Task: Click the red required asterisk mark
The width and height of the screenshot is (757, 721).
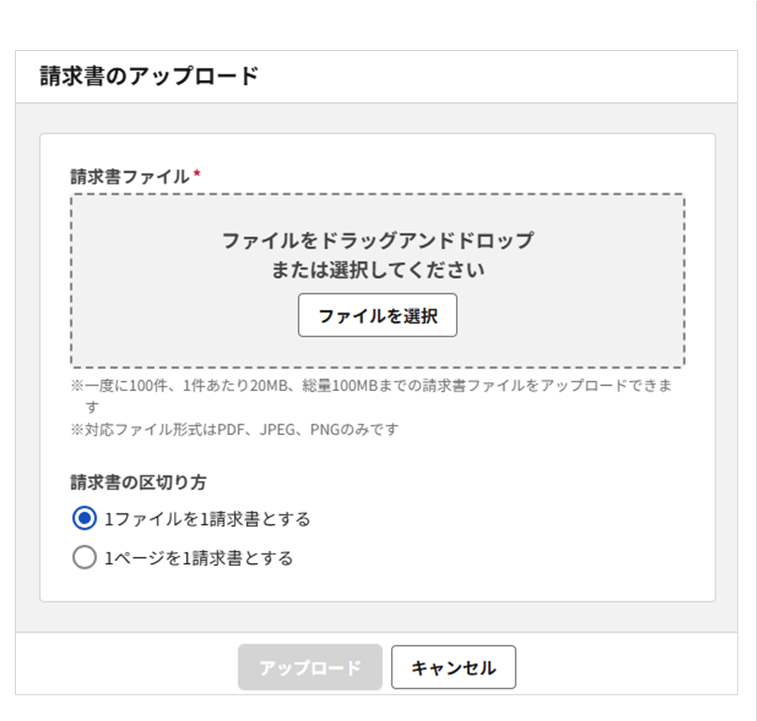Action: point(197,175)
